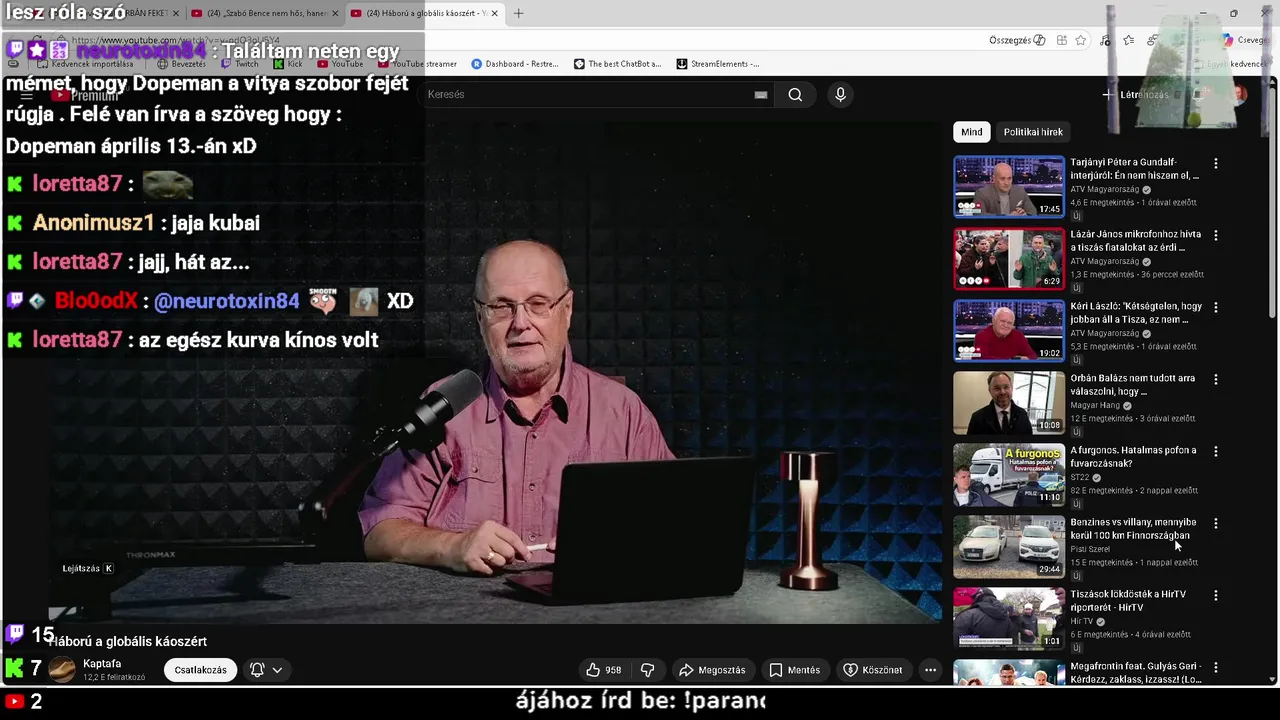Open options menu for Lázár János video
Viewport: 1280px width, 720px height.
point(1216,235)
